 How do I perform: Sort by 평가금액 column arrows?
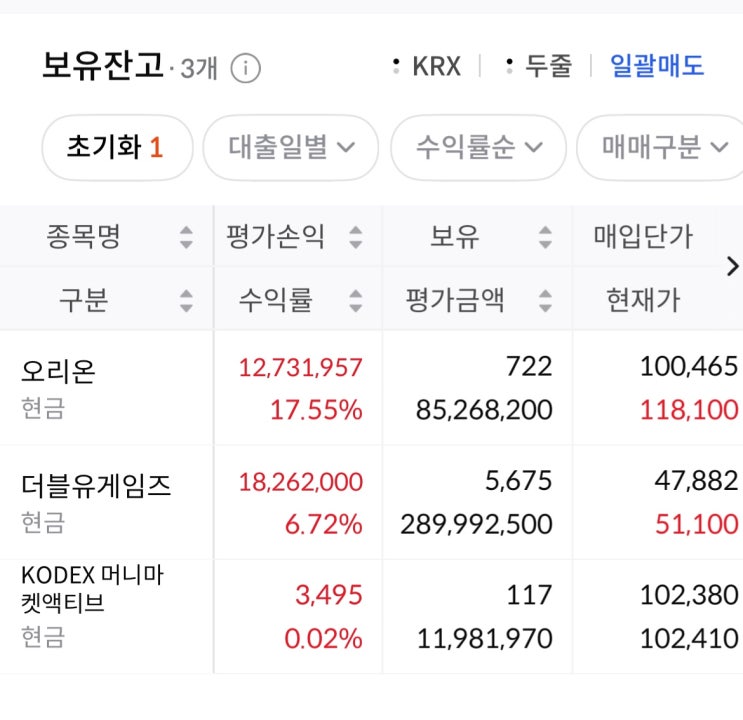[x=545, y=299]
